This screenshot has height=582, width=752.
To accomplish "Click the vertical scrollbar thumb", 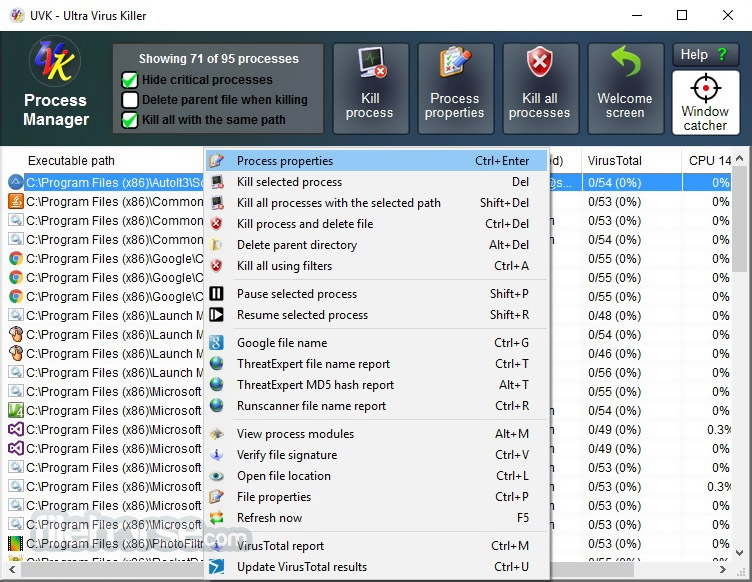I will click(740, 219).
